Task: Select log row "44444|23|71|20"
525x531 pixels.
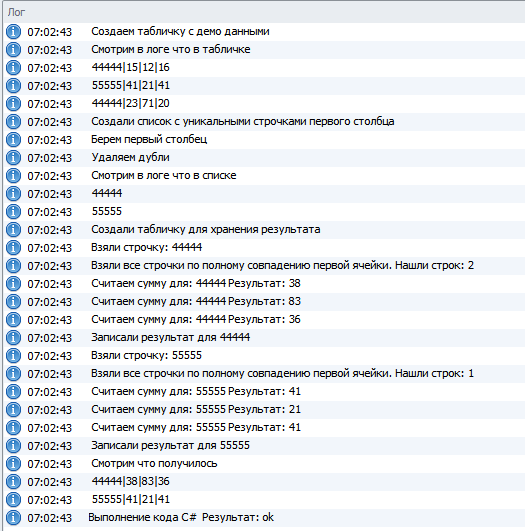Action: pos(264,104)
